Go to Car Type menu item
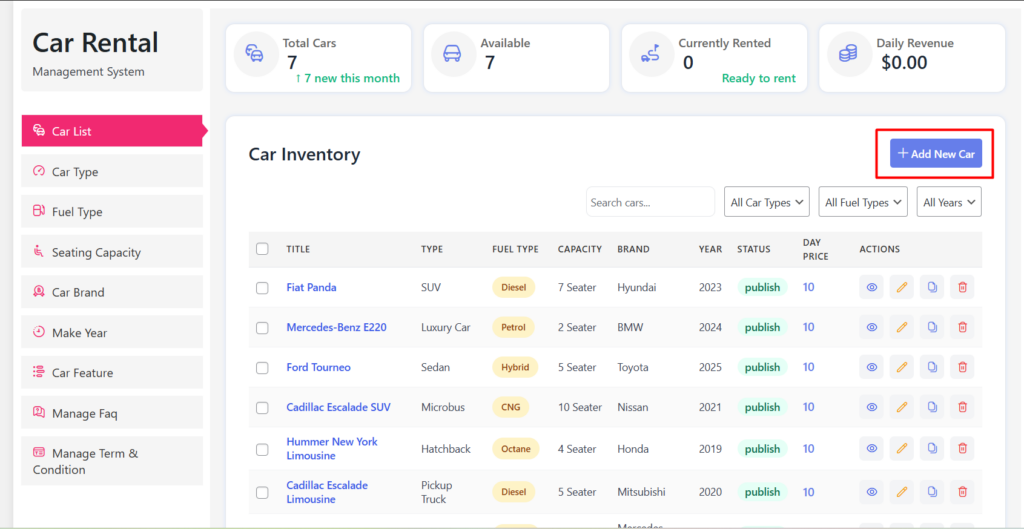 coord(112,171)
